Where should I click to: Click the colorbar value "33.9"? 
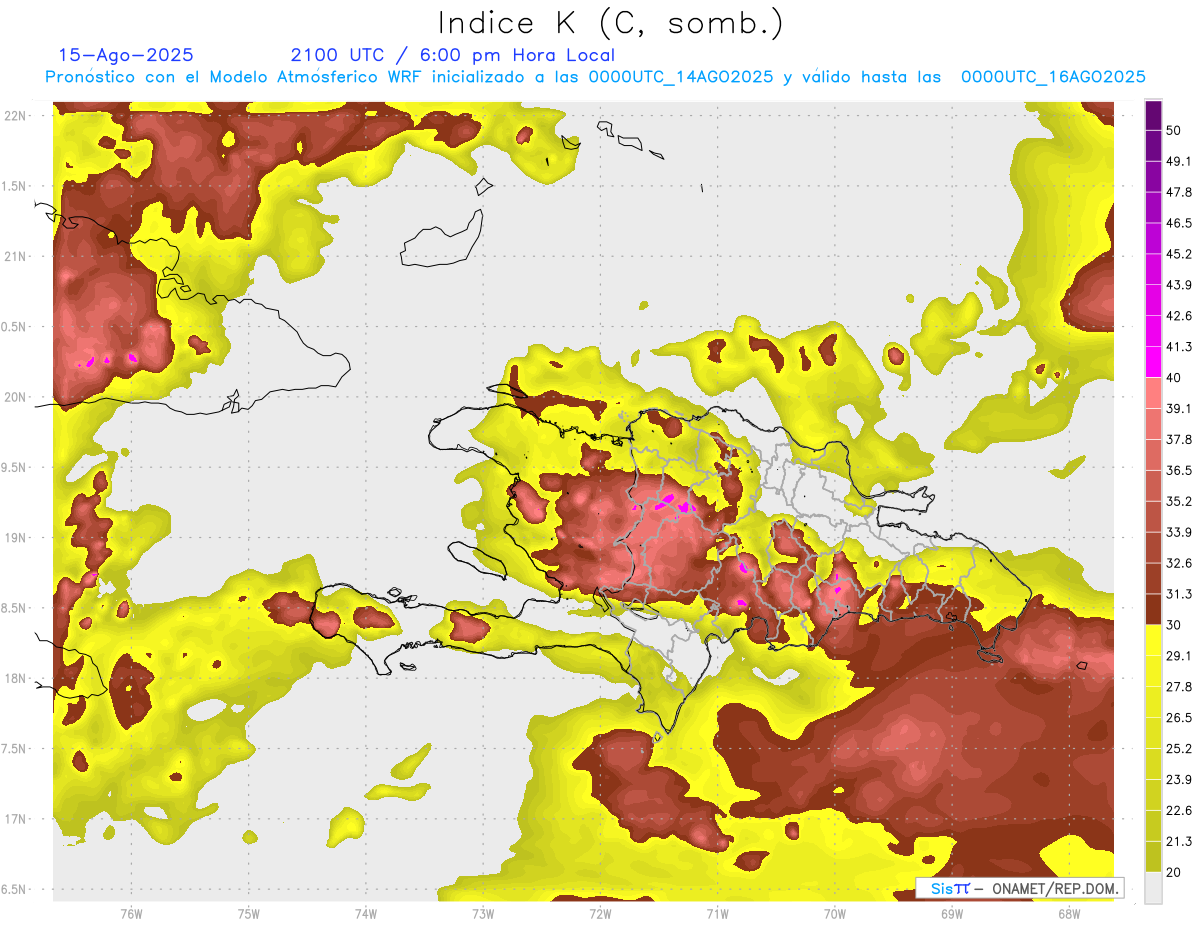[1178, 532]
